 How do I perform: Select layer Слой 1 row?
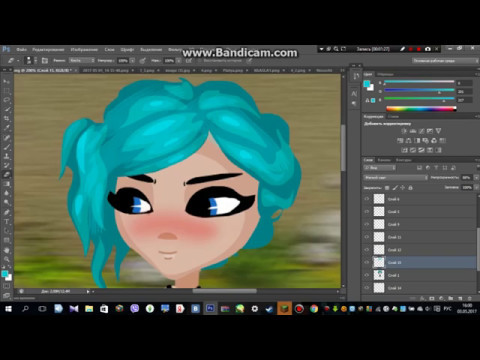(419, 275)
